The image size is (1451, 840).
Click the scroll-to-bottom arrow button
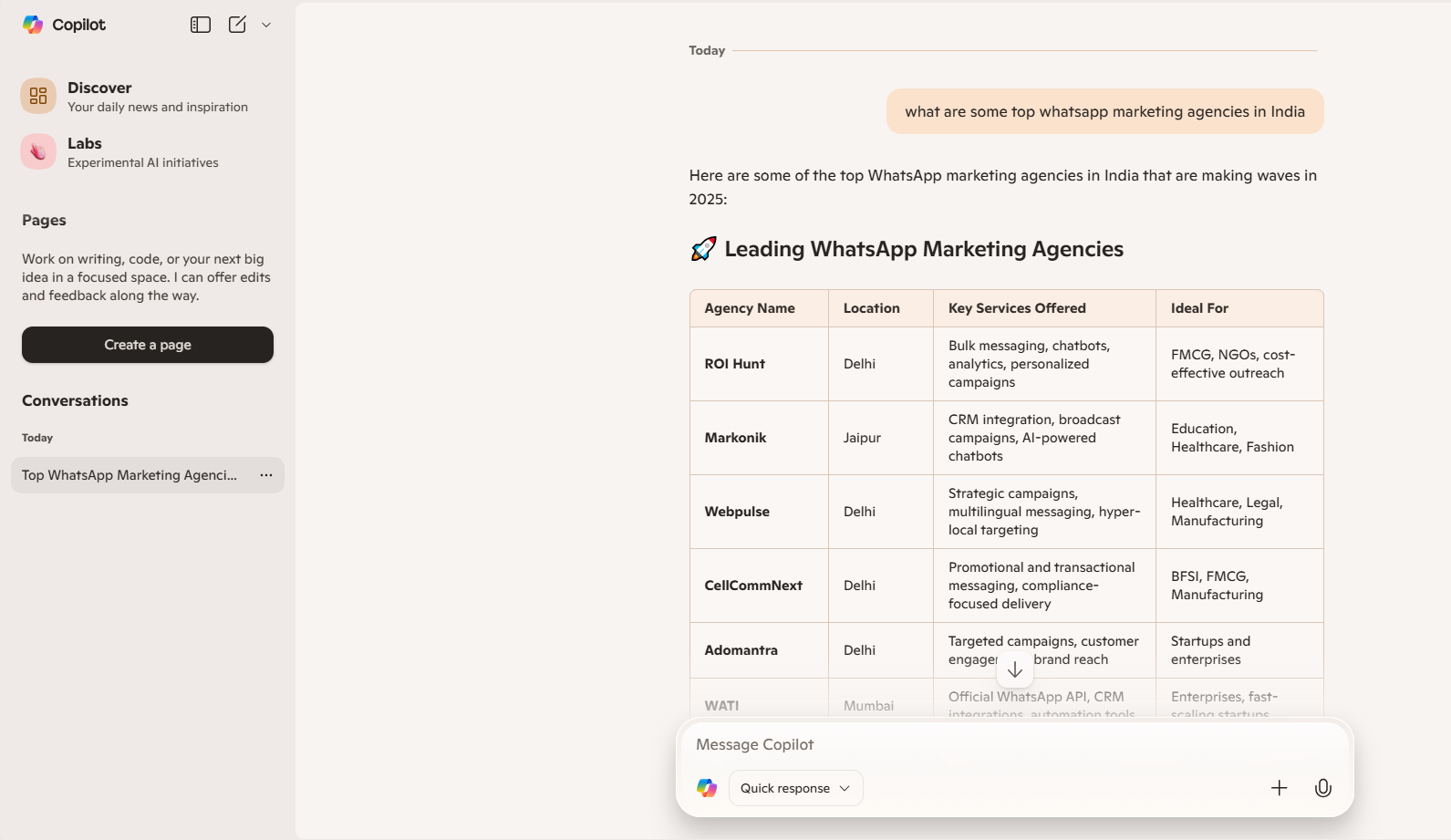(1015, 669)
